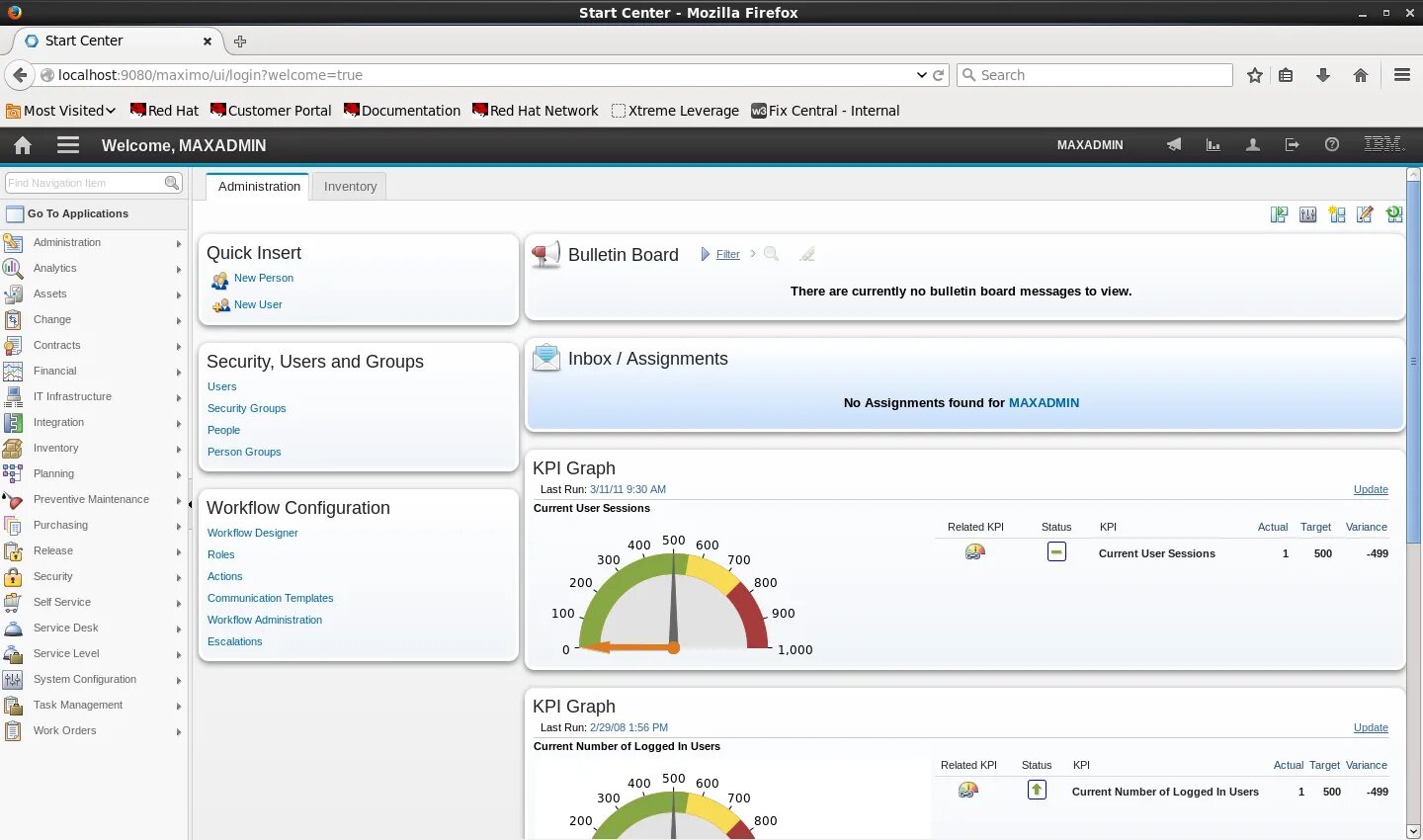
Task: Click the page vertical scrollbar
Action: [x=1413, y=361]
